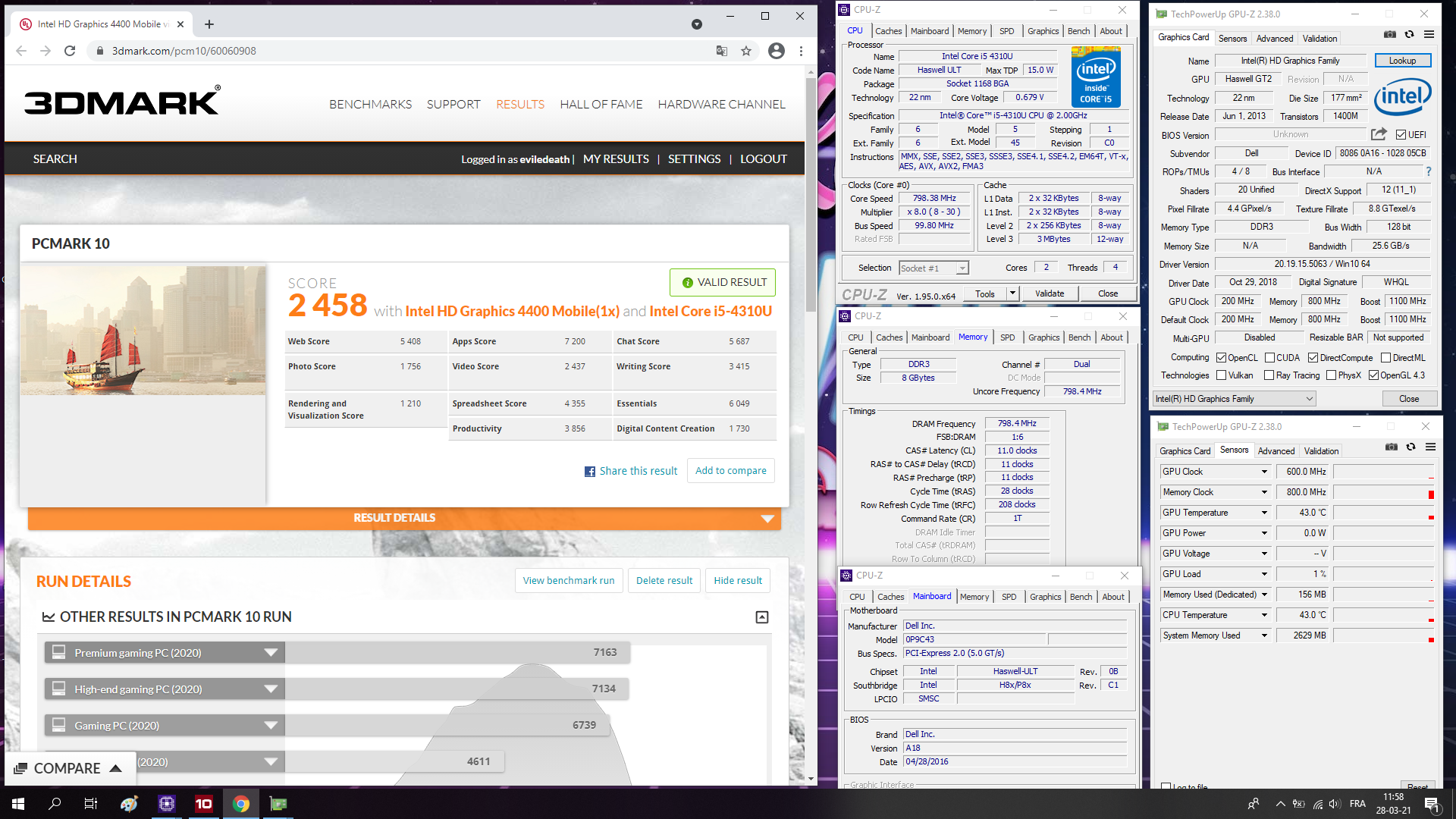Click the translate page icon in address bar
Viewport: 1456px width, 819px height.
point(722,51)
